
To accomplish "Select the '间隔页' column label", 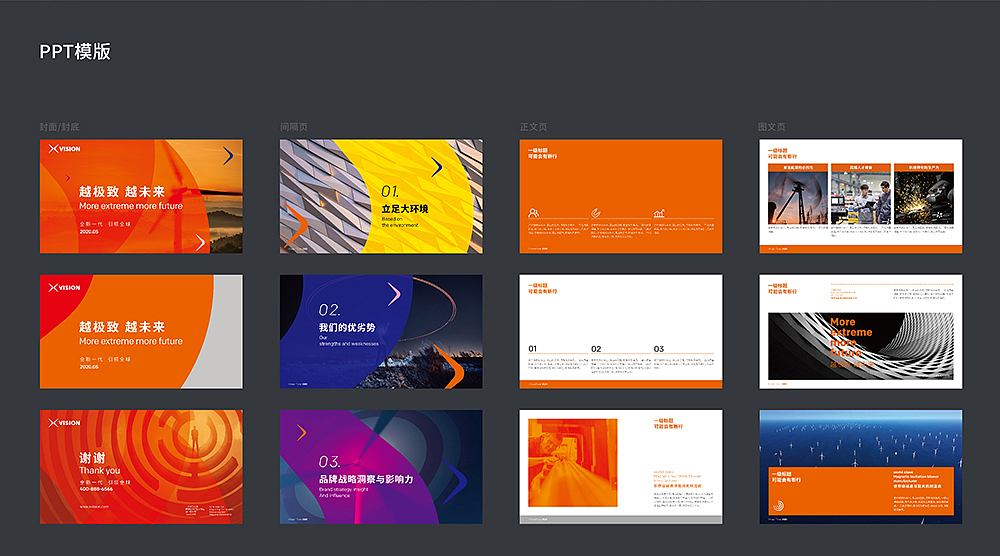I will click(293, 127).
